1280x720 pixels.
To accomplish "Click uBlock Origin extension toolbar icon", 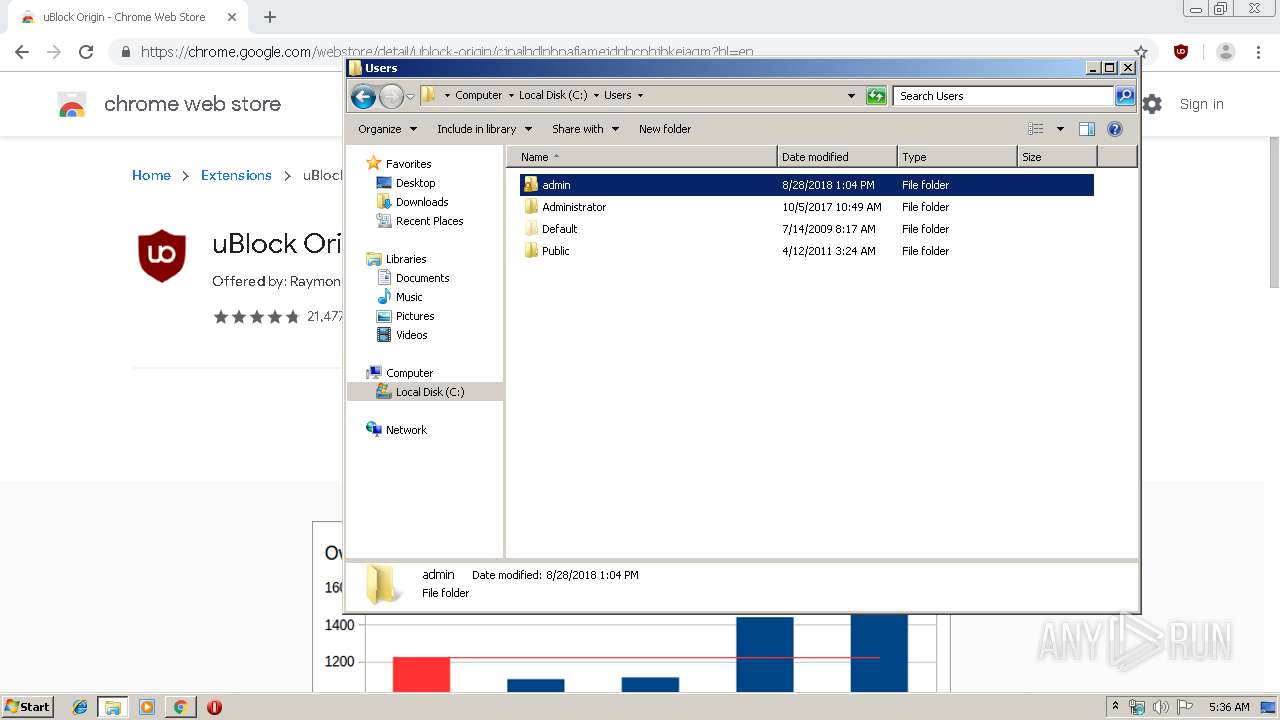I will coord(1181,52).
